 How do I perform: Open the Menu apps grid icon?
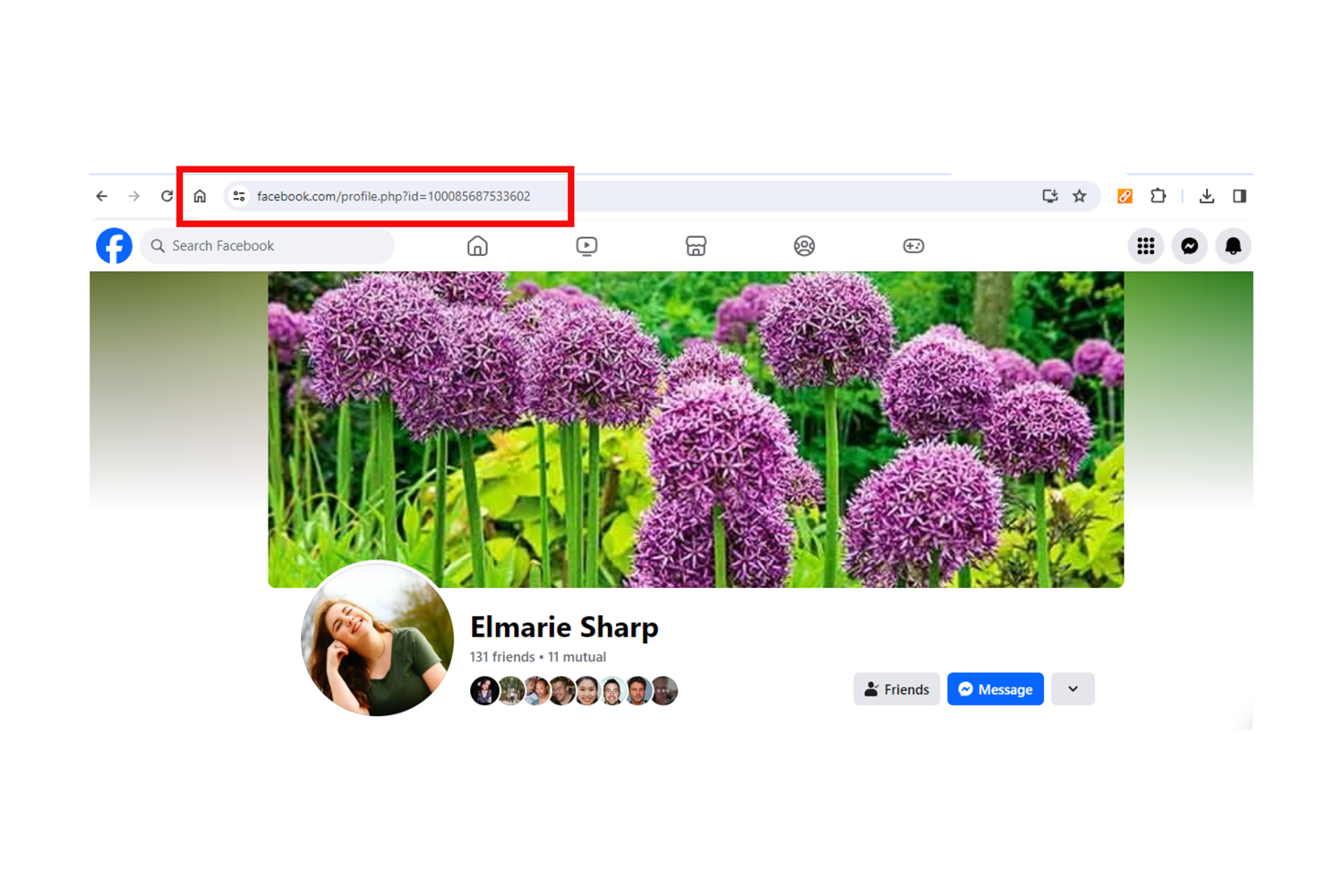[x=1145, y=245]
